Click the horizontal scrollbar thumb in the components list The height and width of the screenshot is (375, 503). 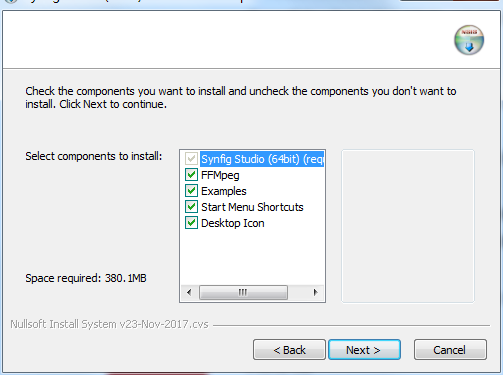(243, 292)
